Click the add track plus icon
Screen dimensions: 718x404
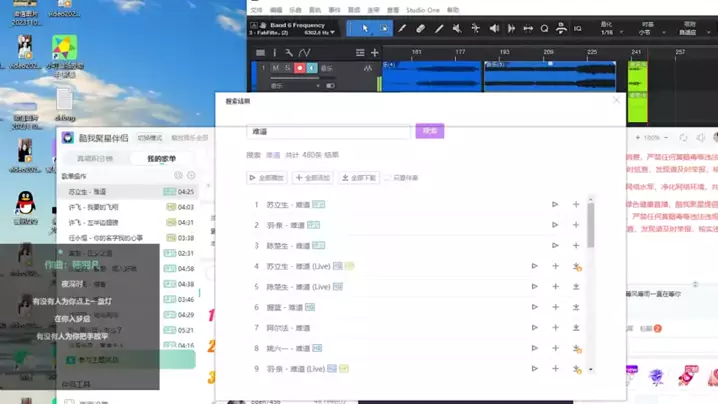(374, 52)
